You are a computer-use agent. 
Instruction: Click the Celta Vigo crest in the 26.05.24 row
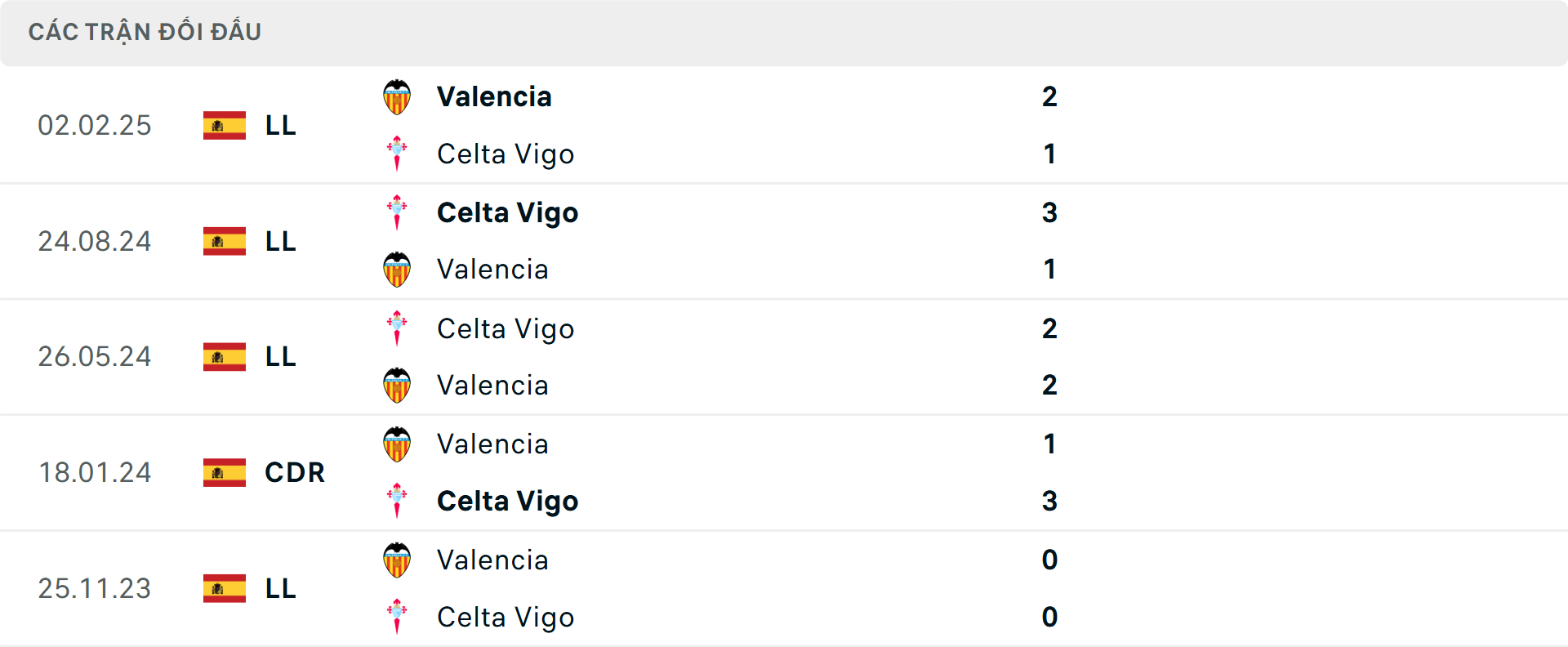click(398, 328)
